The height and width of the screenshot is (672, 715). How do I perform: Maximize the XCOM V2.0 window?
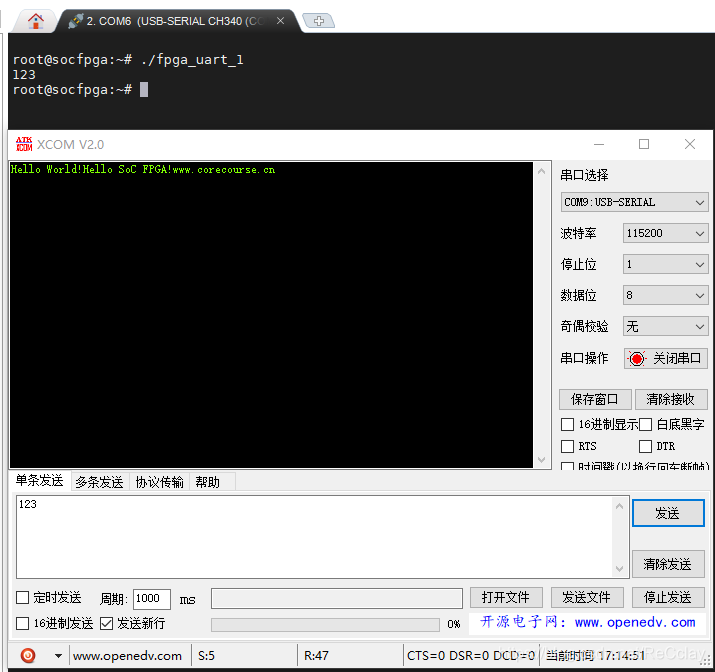(644, 145)
